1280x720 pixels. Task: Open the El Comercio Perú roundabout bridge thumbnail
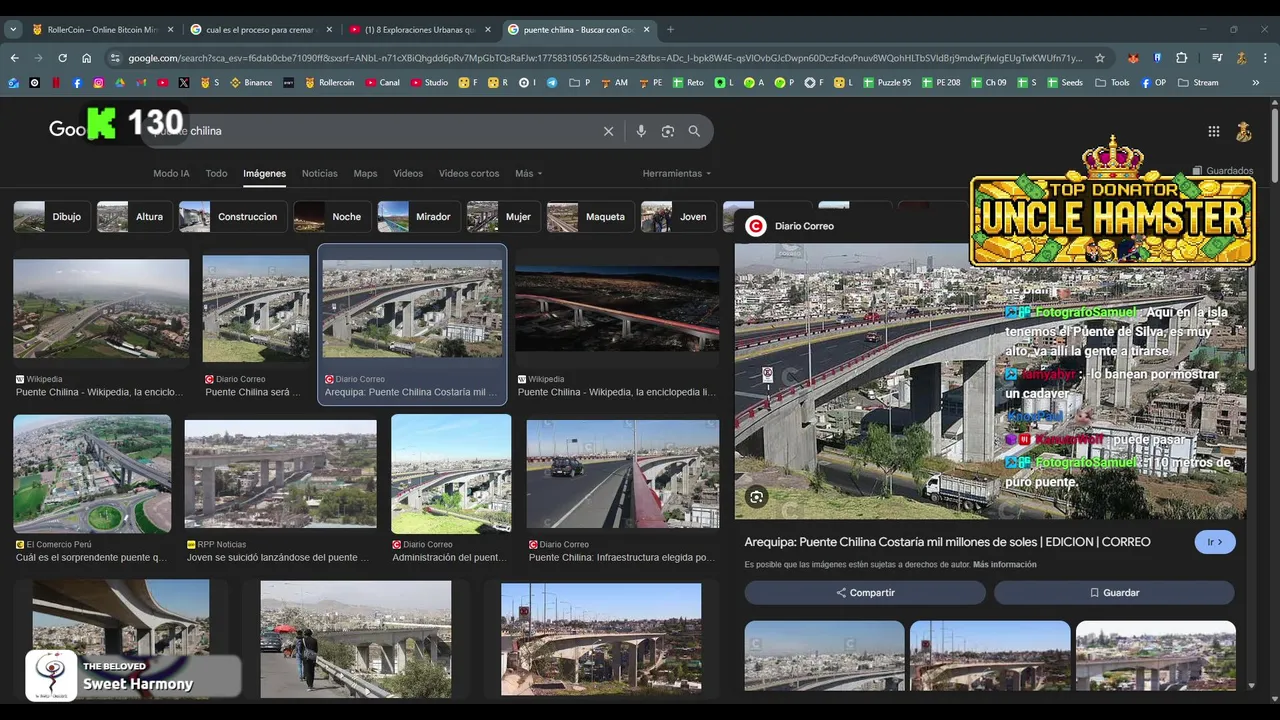tap(92, 474)
